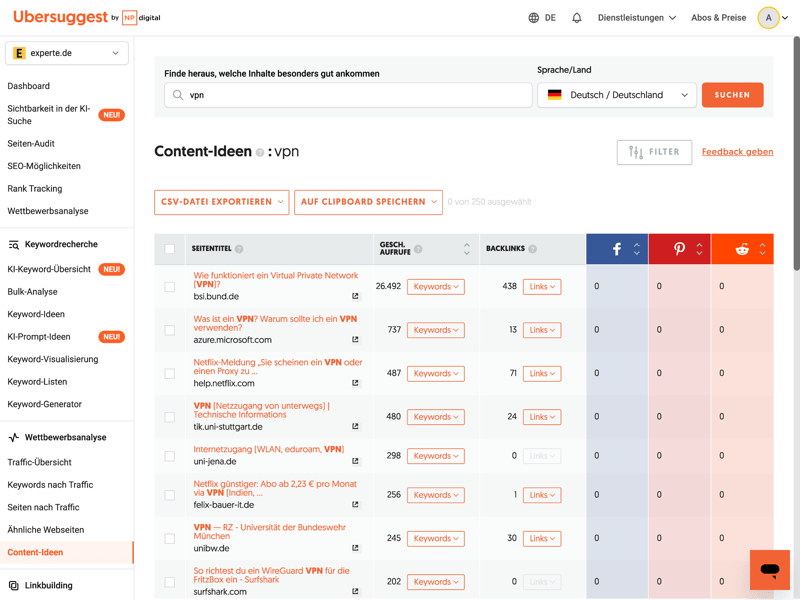Check the box for bsi.bund.de row
The image size is (800, 600).
pos(170,287)
